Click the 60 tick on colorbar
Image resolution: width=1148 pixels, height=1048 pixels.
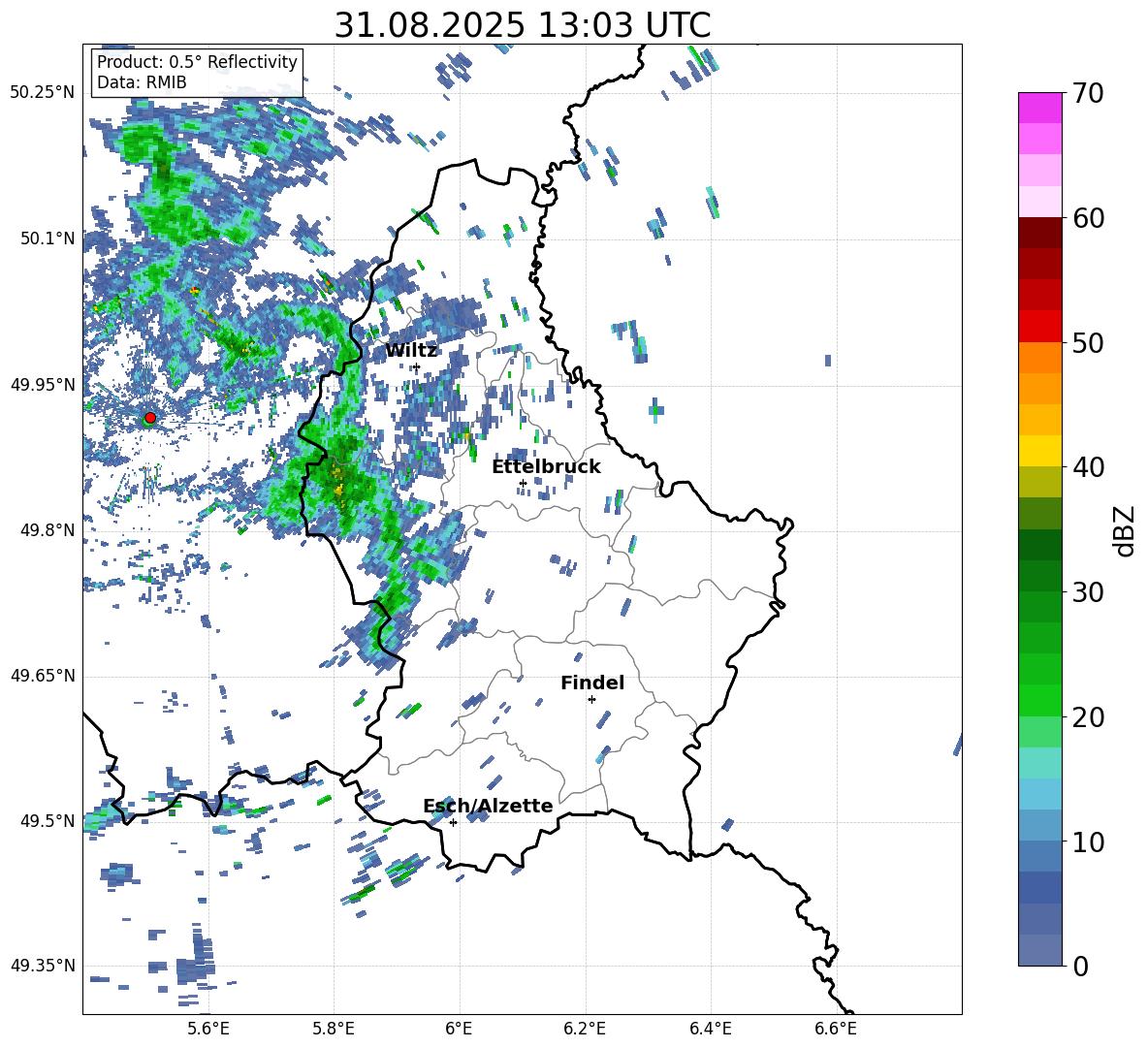pos(1087,218)
